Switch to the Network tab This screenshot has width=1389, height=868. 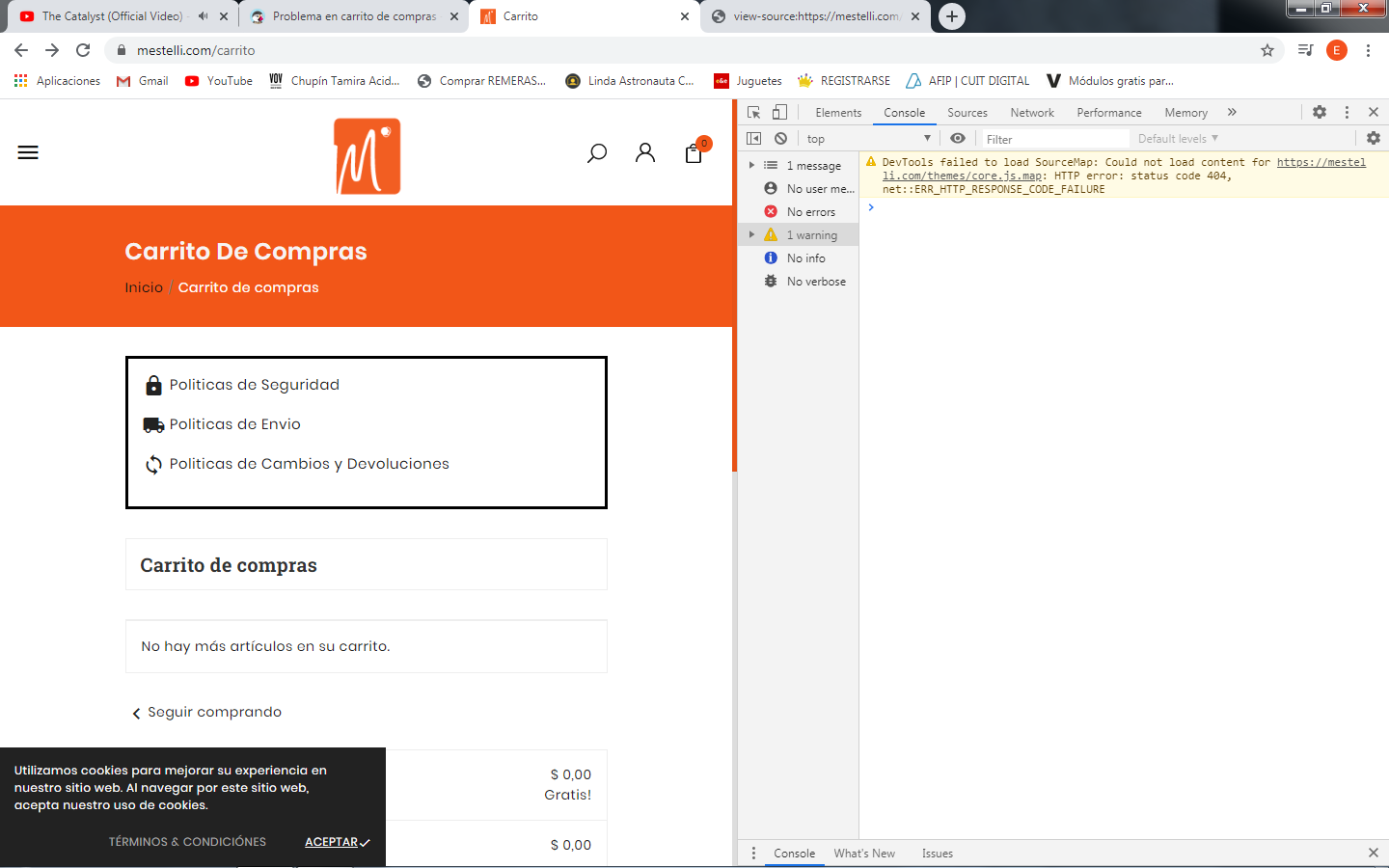coord(1032,113)
